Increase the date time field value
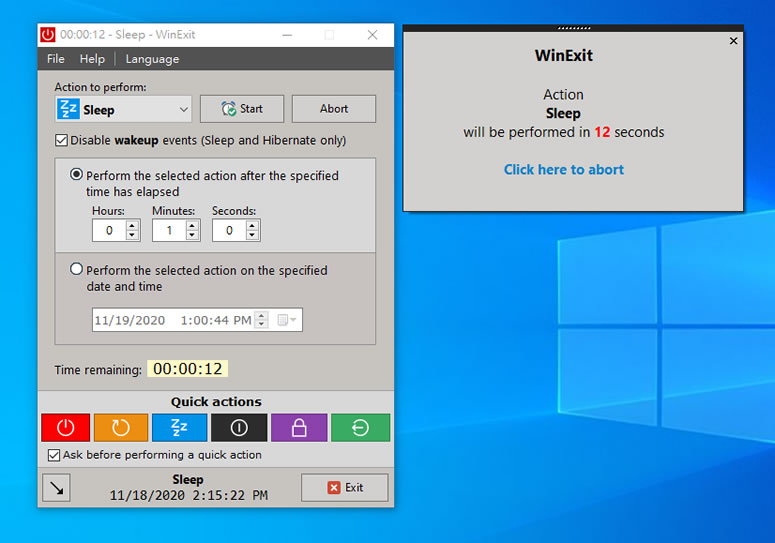This screenshot has height=543, width=775. click(261, 315)
